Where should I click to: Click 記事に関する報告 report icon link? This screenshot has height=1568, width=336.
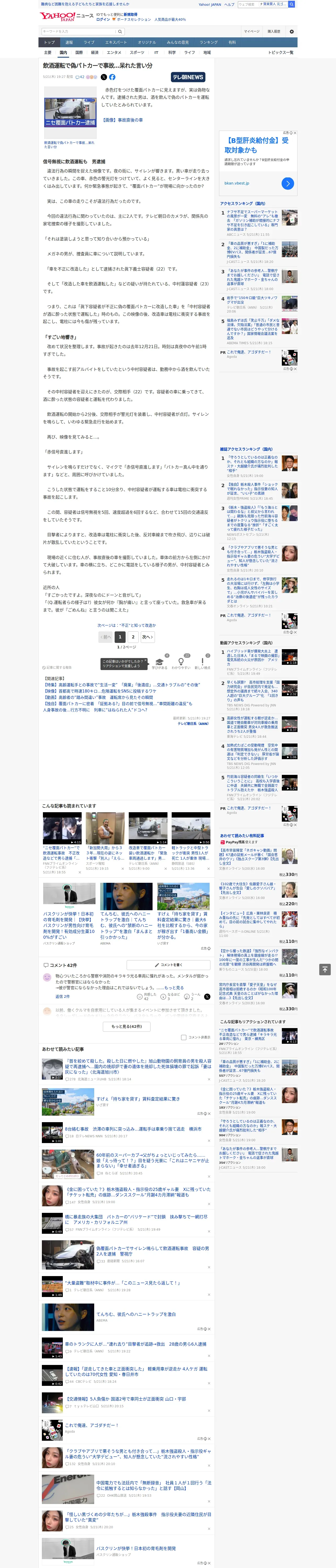tap(57, 668)
